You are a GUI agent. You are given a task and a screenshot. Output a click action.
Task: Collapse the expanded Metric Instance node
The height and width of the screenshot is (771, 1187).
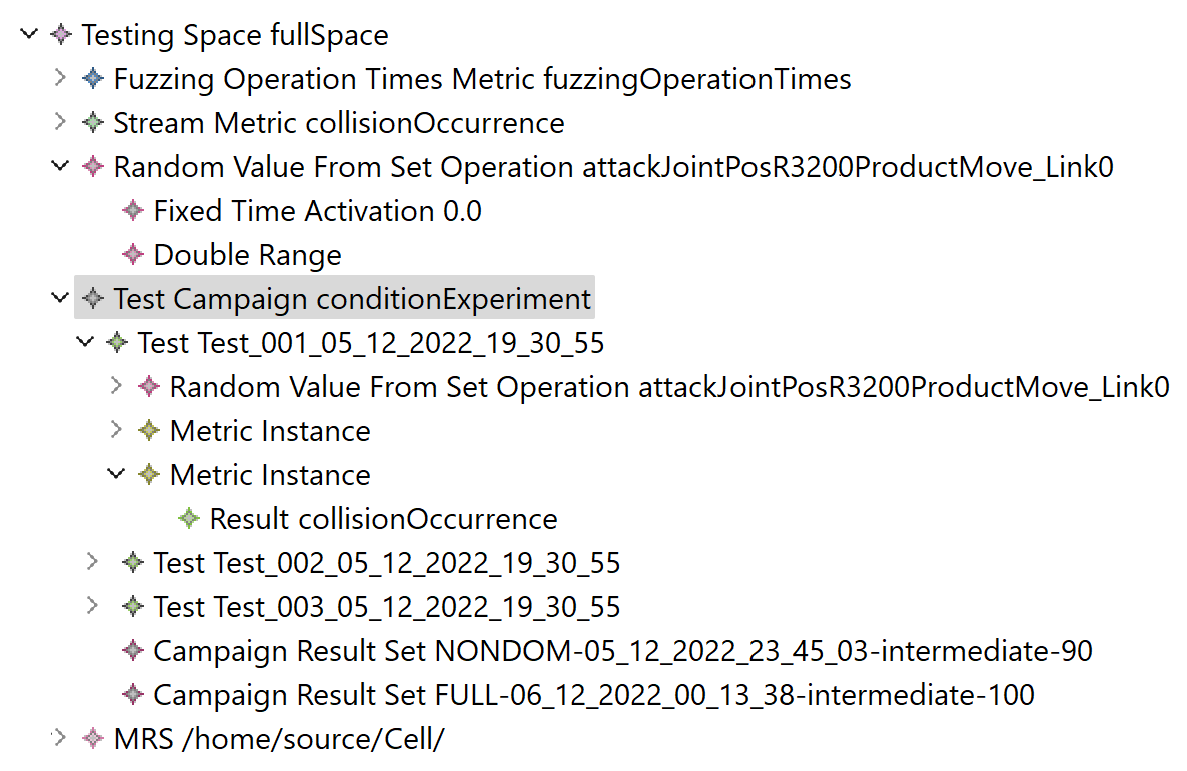tap(116, 475)
